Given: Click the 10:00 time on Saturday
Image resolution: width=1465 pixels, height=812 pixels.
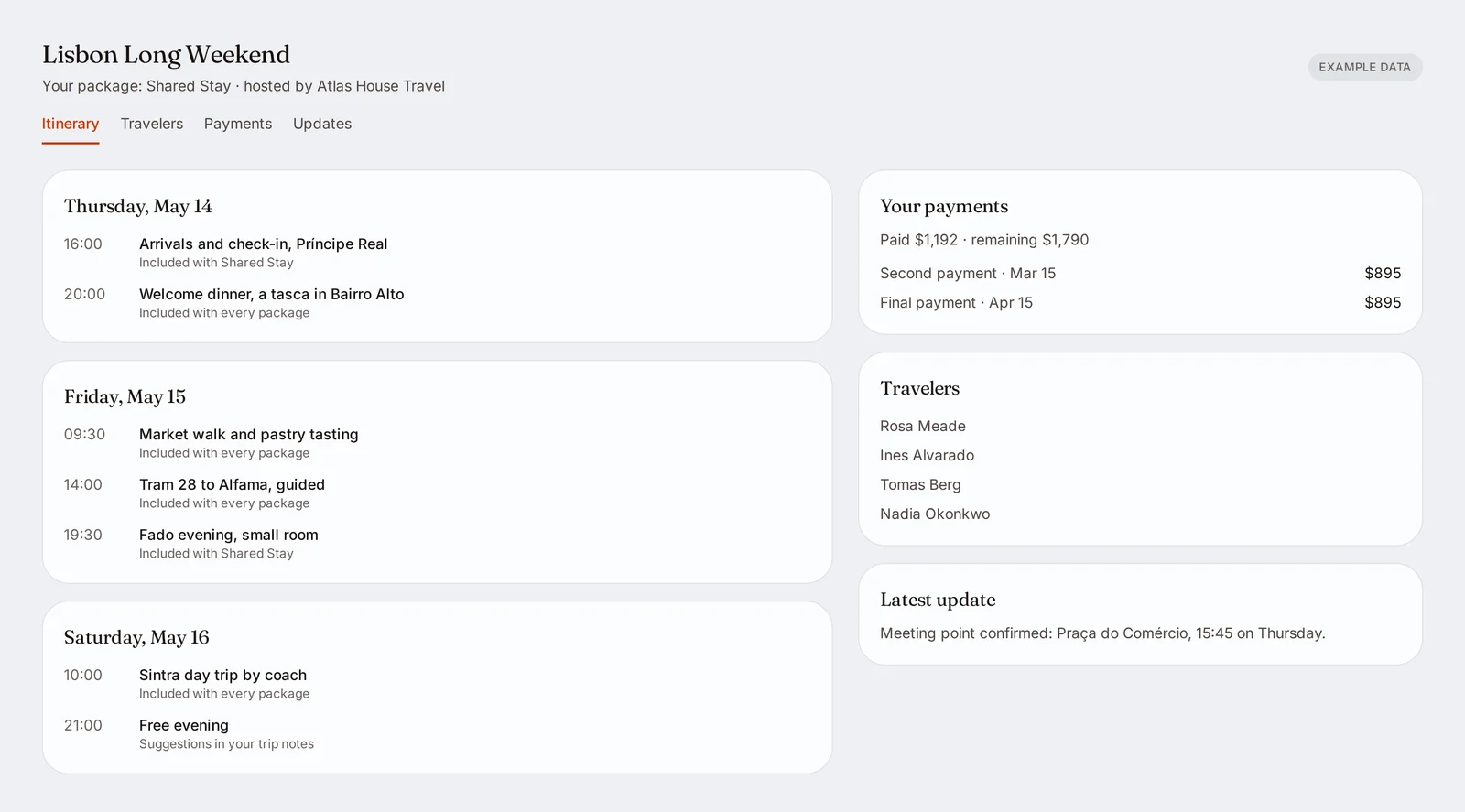Looking at the screenshot, I should (x=82, y=675).
